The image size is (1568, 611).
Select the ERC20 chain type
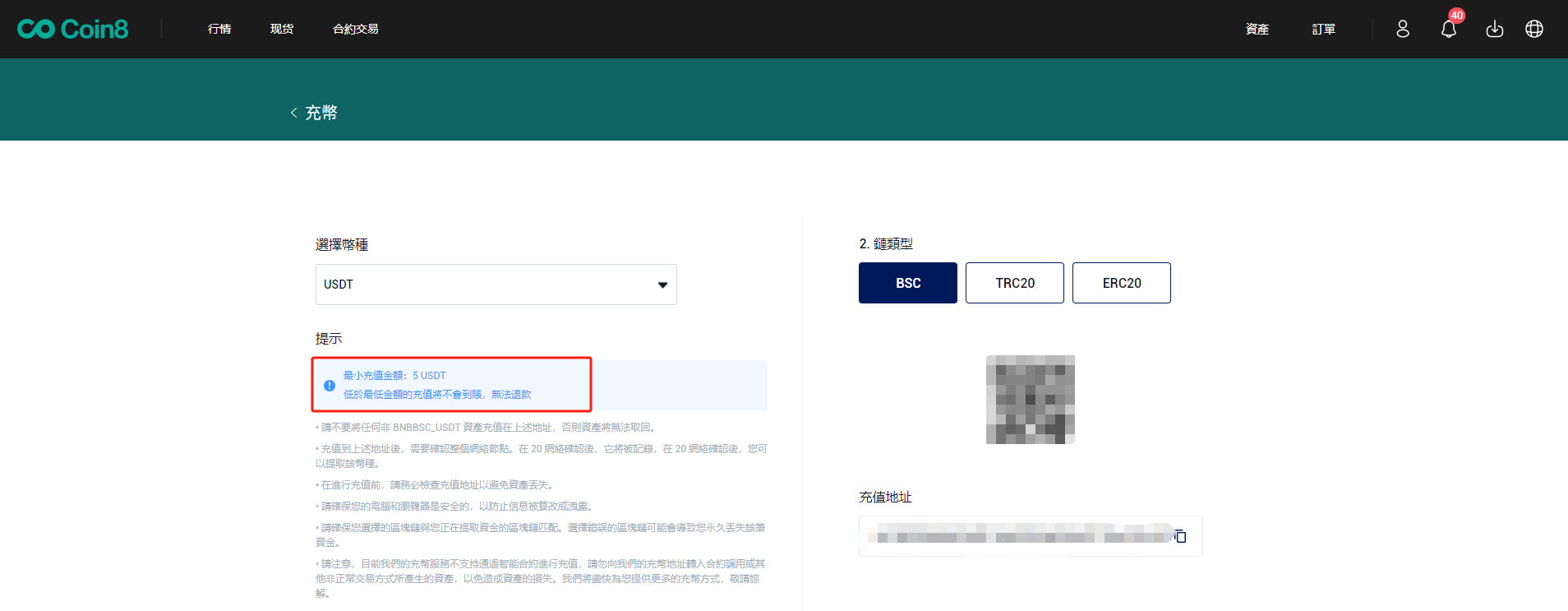pyautogui.click(x=1121, y=283)
